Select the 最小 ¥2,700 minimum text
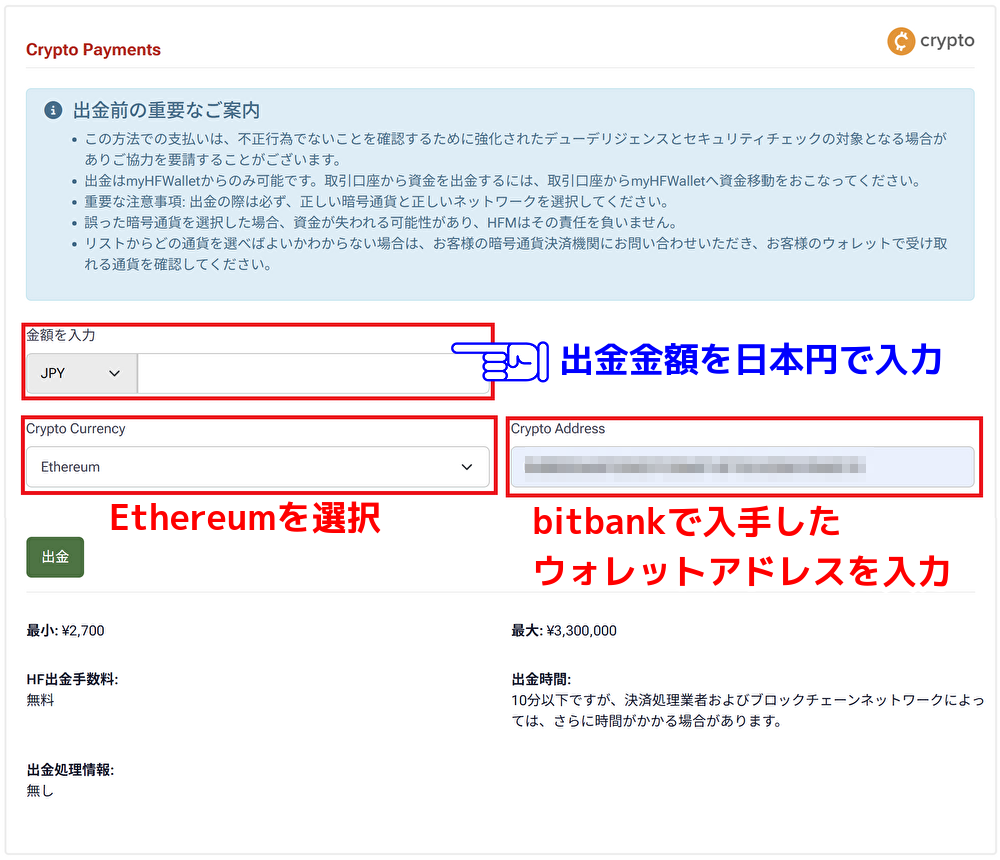This screenshot has width=1000, height=860. (x=65, y=631)
